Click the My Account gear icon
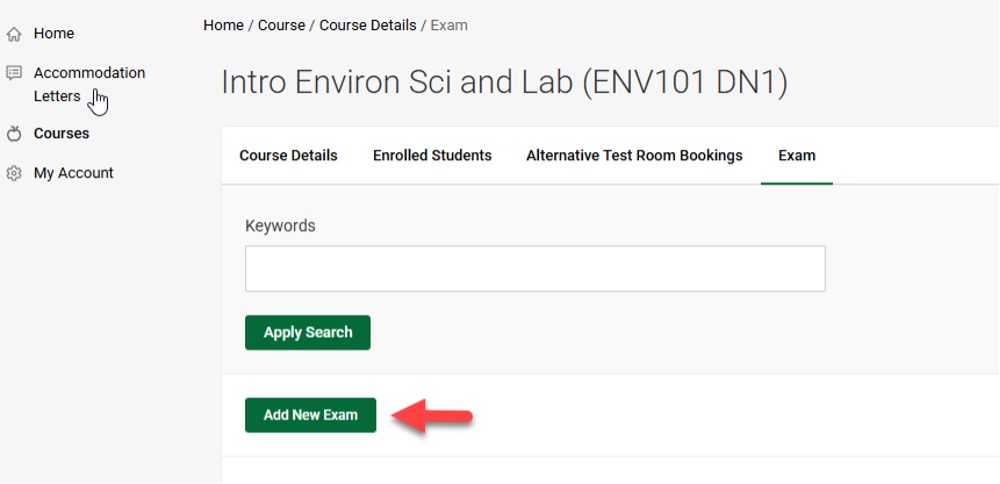Screen dimensions: 1000x484 tap(14, 174)
